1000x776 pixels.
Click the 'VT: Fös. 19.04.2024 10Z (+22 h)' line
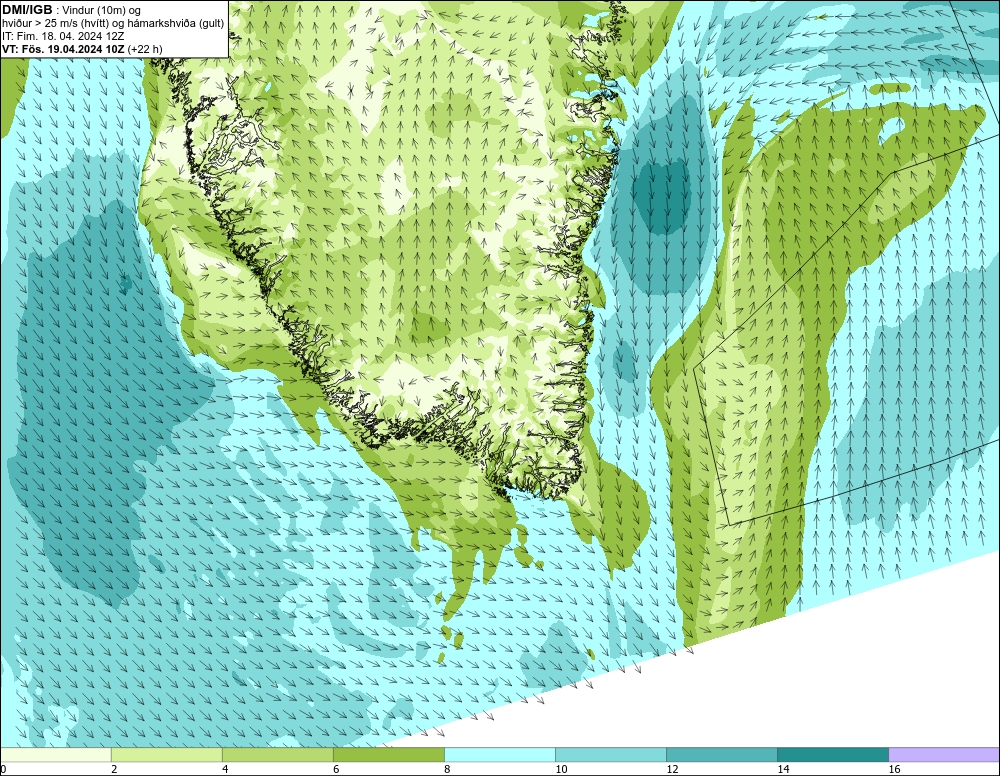[x=82, y=49]
